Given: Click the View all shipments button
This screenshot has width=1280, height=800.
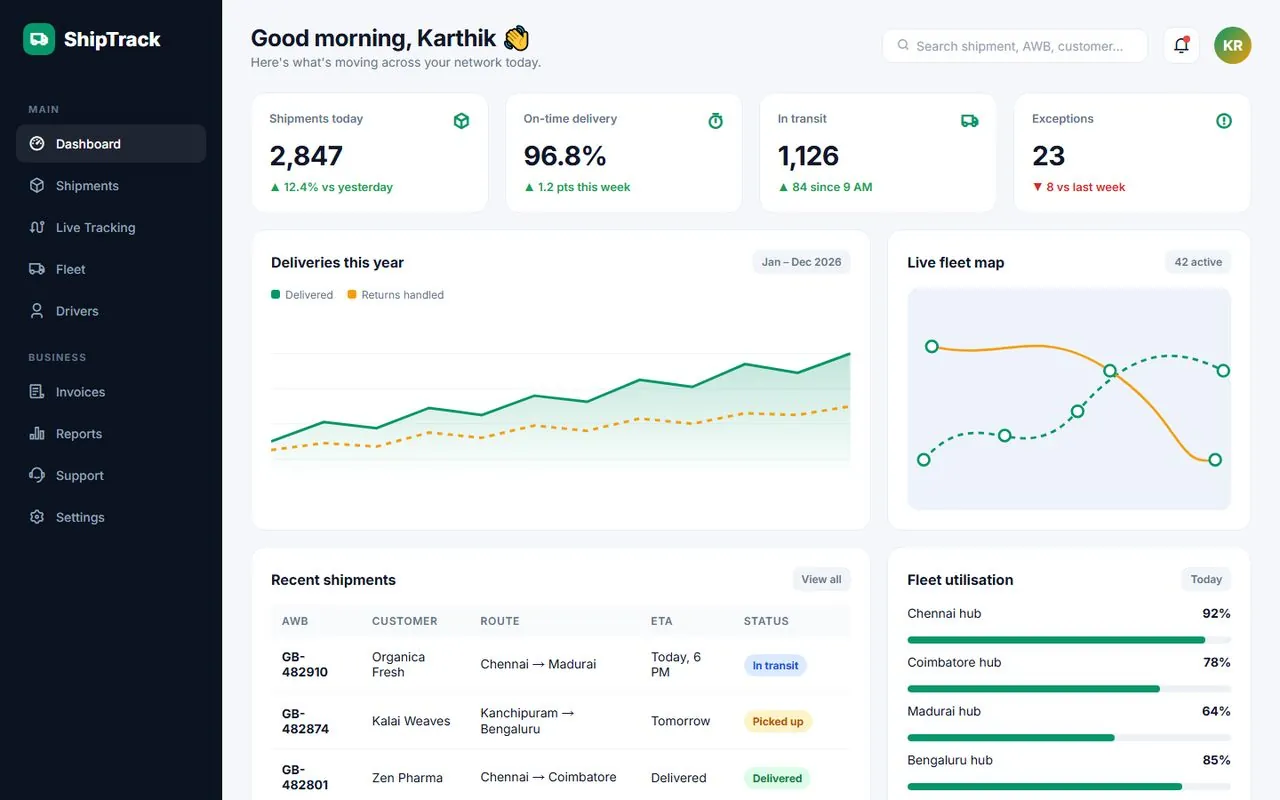Looking at the screenshot, I should tap(821, 579).
